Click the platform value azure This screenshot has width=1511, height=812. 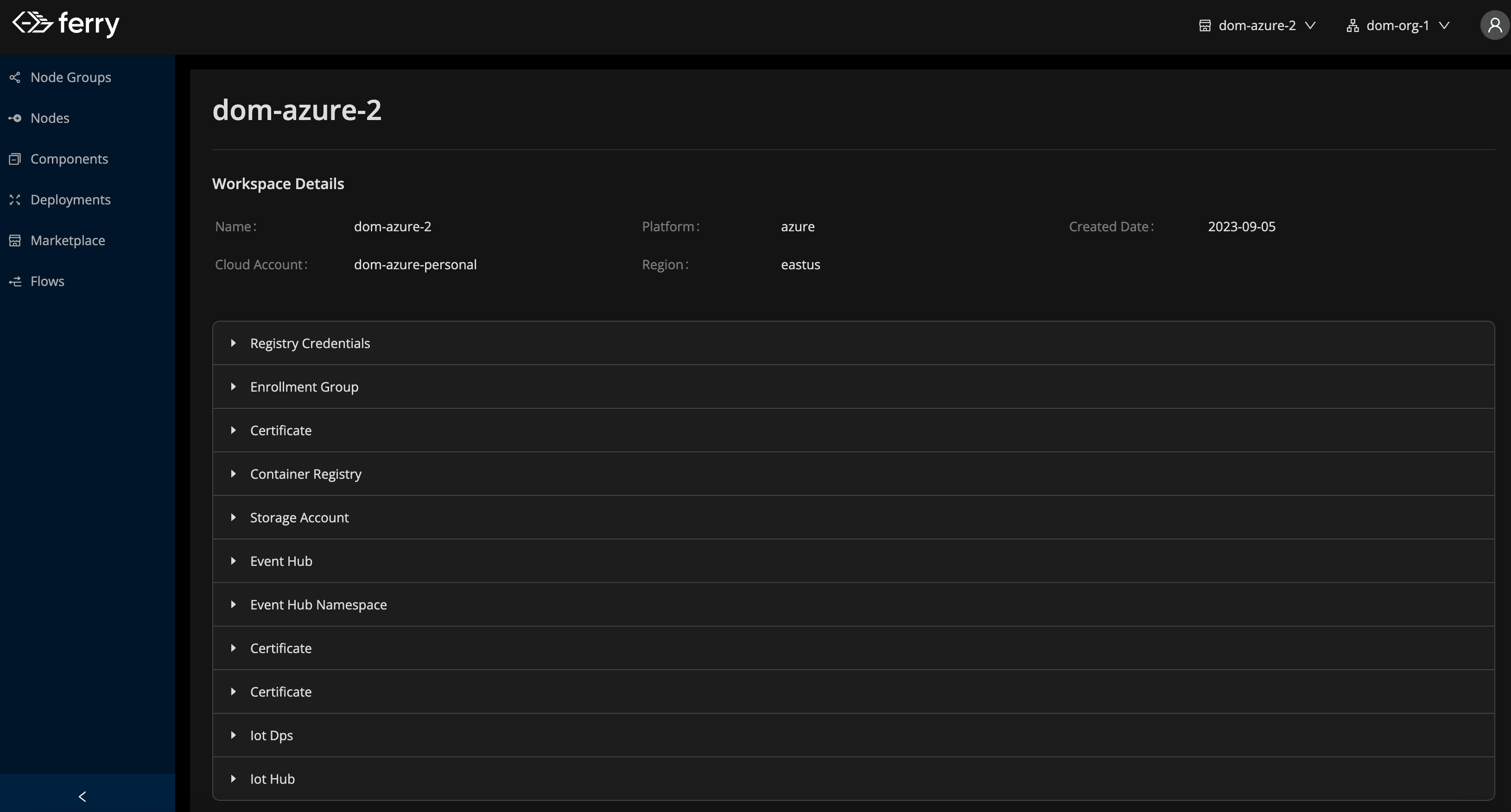798,227
